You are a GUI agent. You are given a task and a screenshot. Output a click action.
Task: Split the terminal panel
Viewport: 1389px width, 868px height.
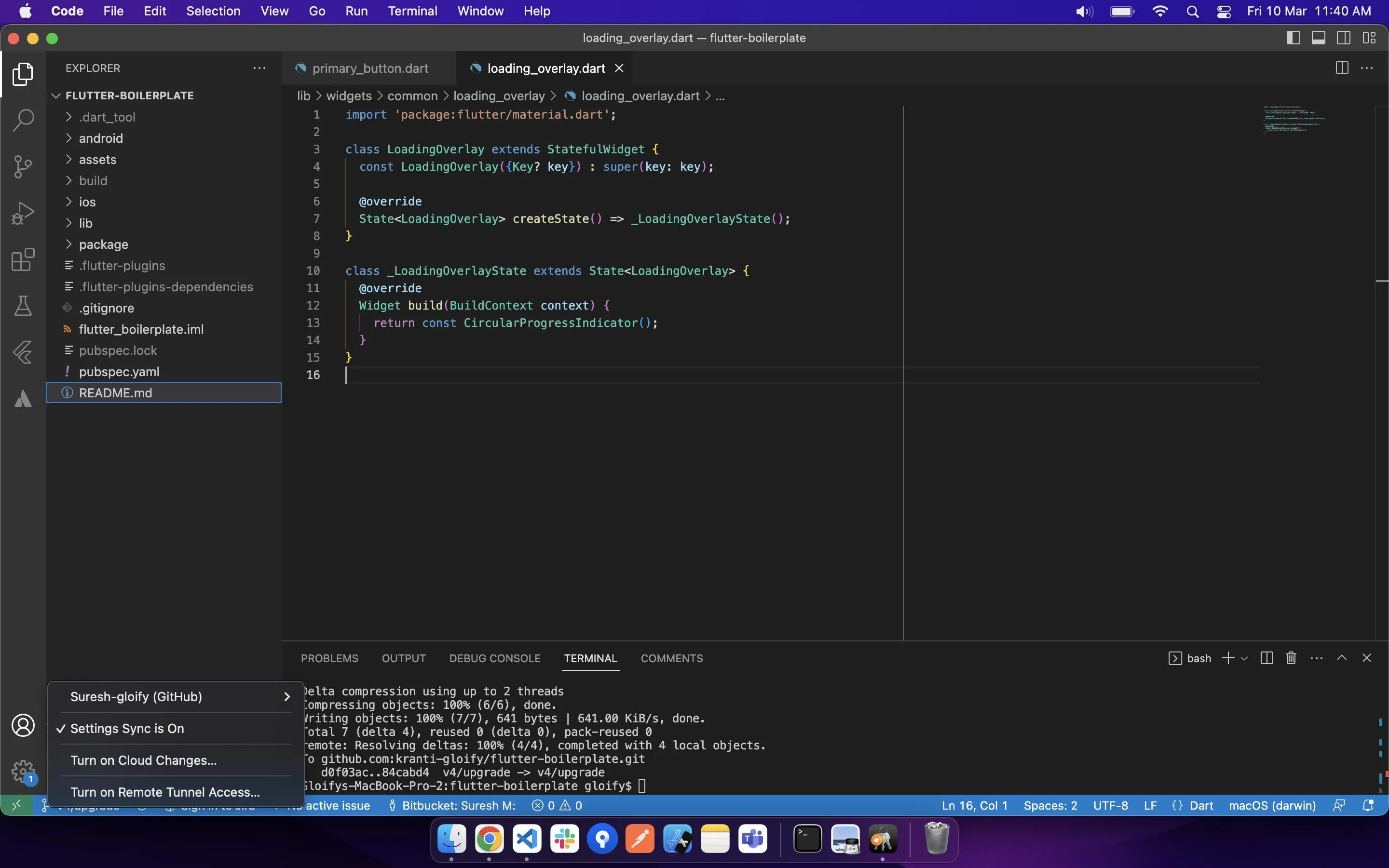click(1267, 658)
